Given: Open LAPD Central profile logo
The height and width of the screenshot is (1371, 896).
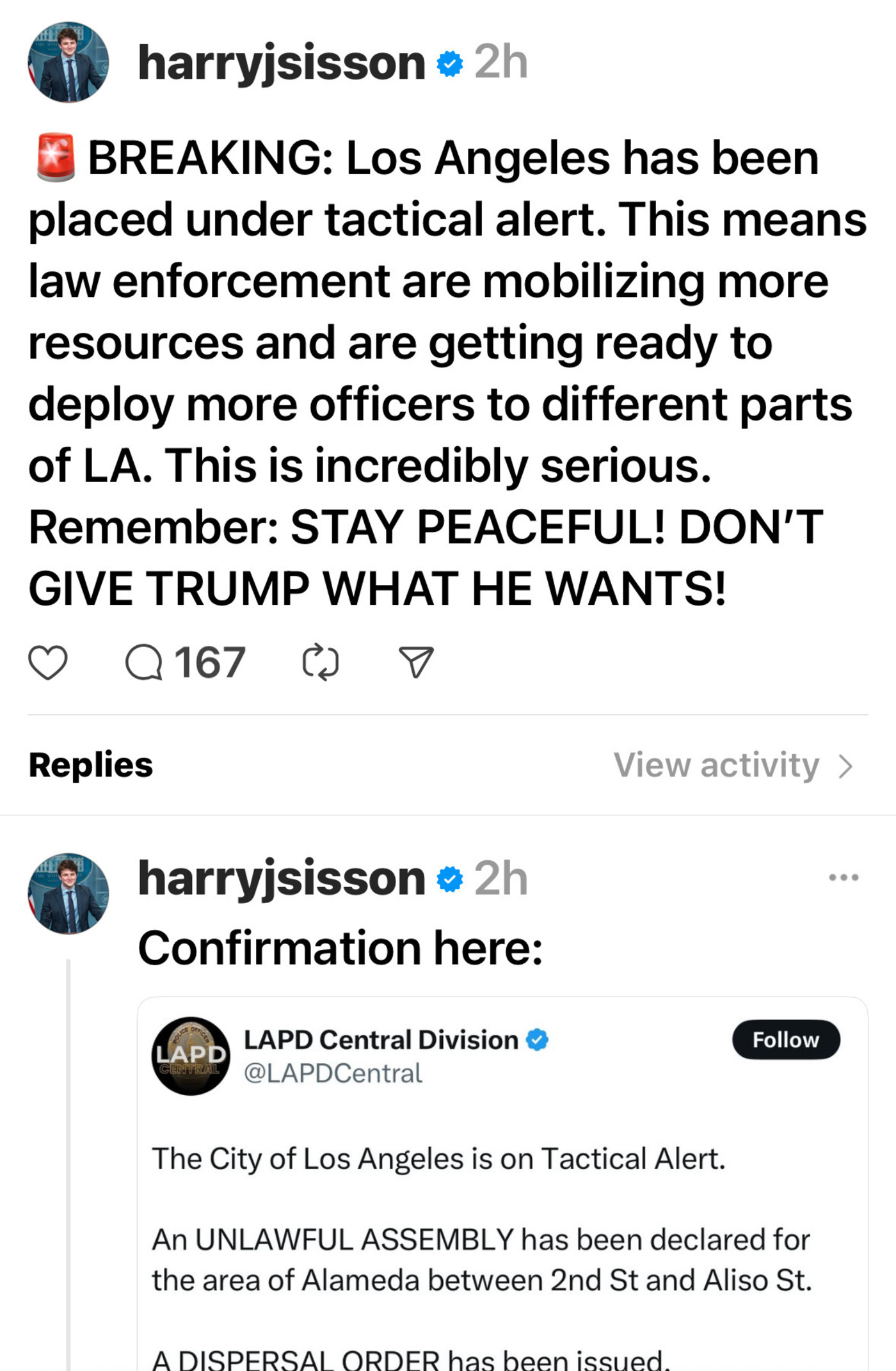Looking at the screenshot, I should 191,1056.
